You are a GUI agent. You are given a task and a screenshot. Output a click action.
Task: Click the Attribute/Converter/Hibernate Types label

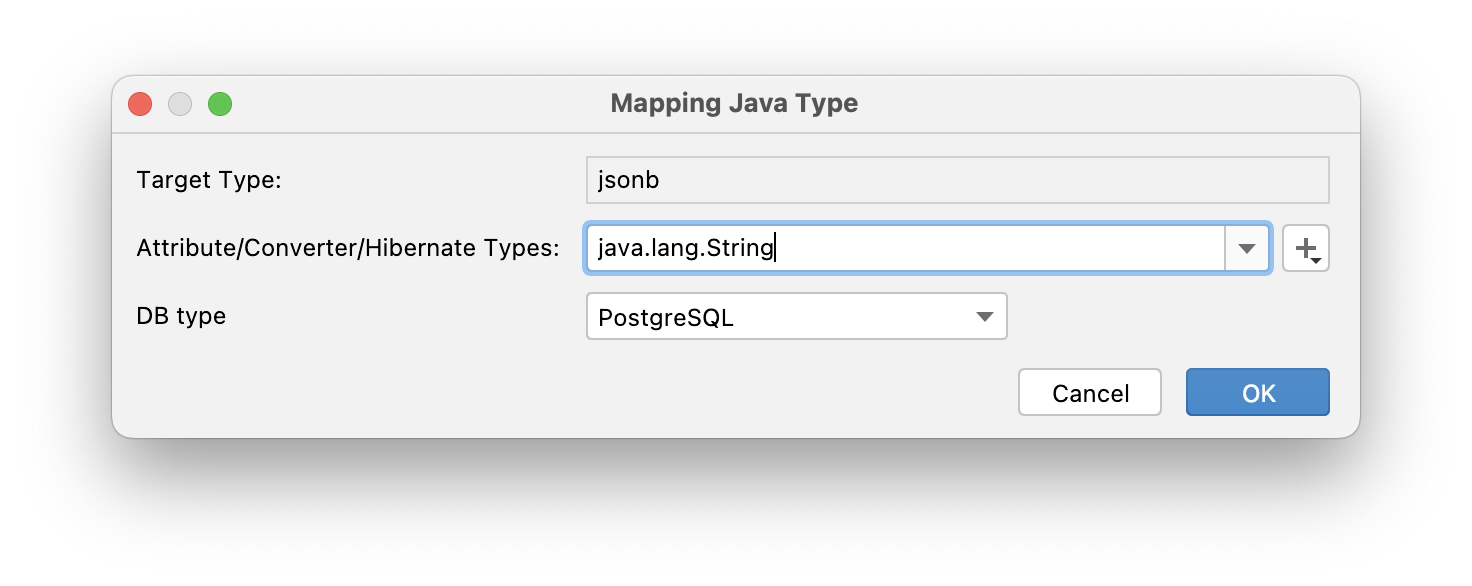click(348, 247)
